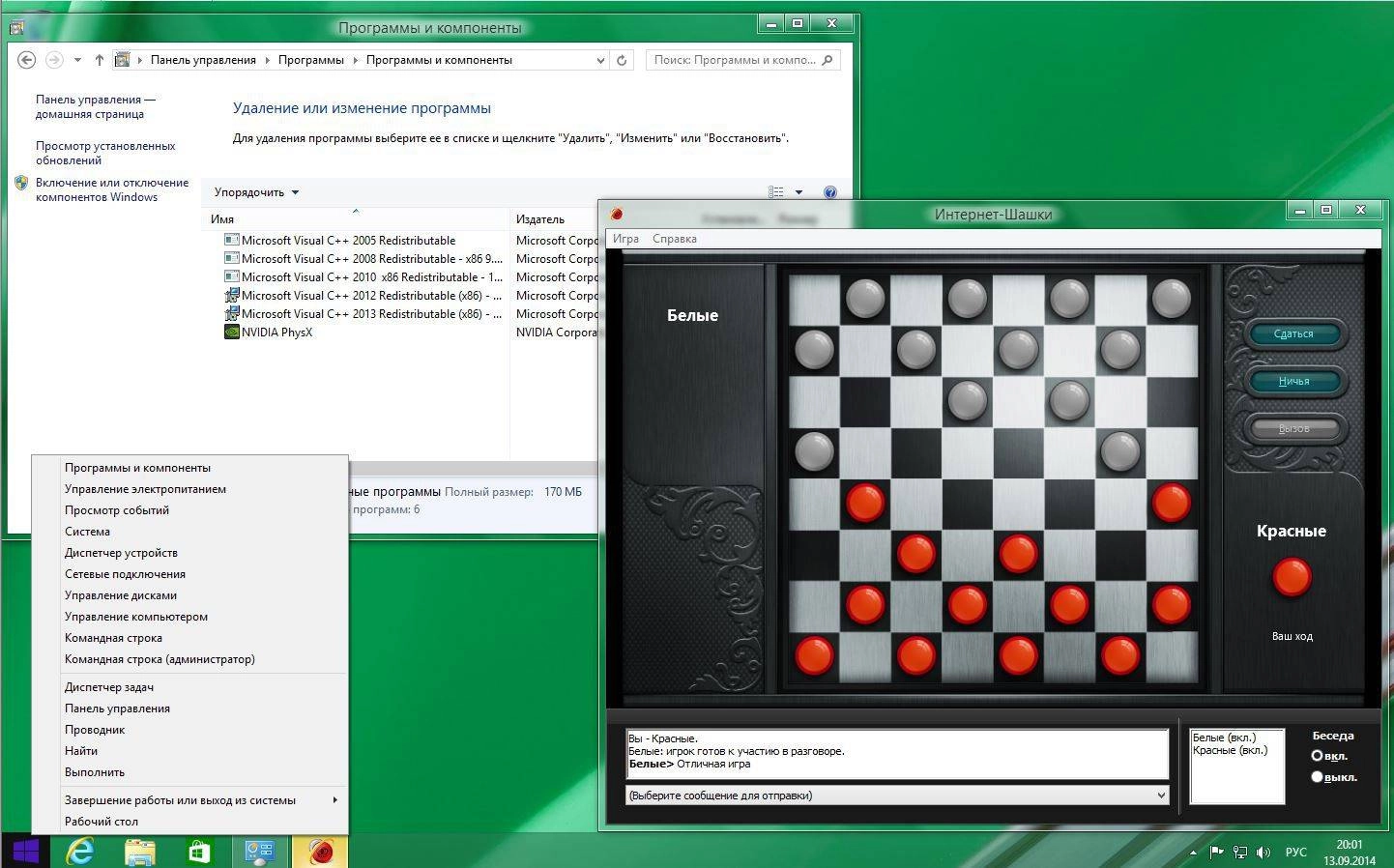Click the РУС language indicator

pos(1296,853)
